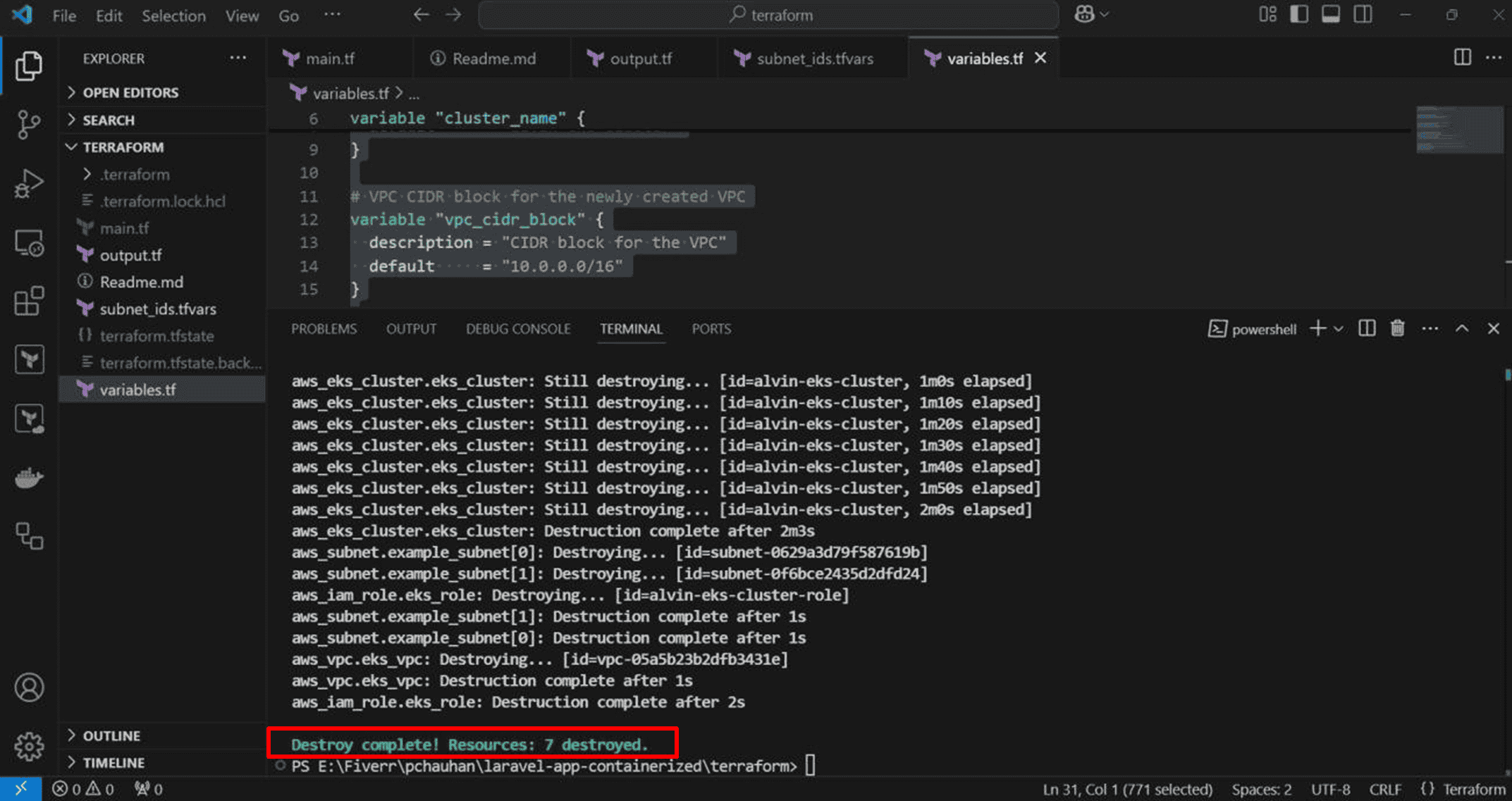Open the new terminal launch profile dropdown
This screenshot has height=801, width=1512.
tap(1339, 329)
